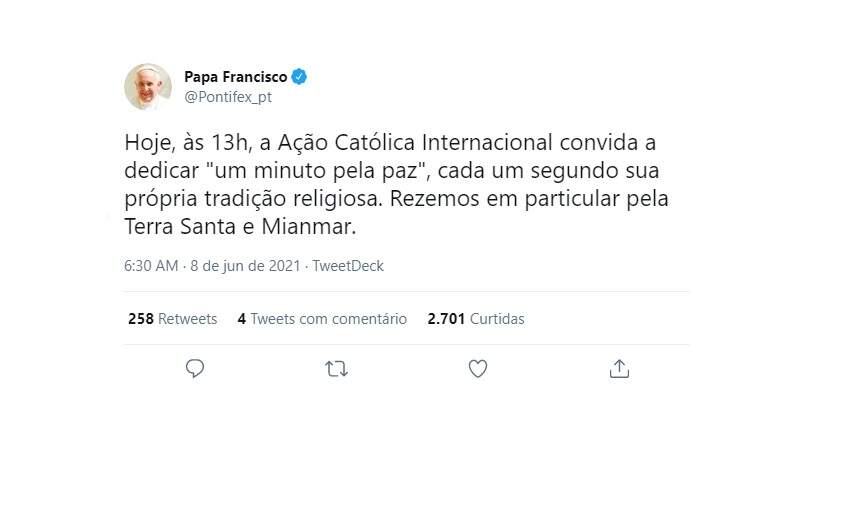View the list of Retweets
857x514 pixels.
click(x=187, y=319)
